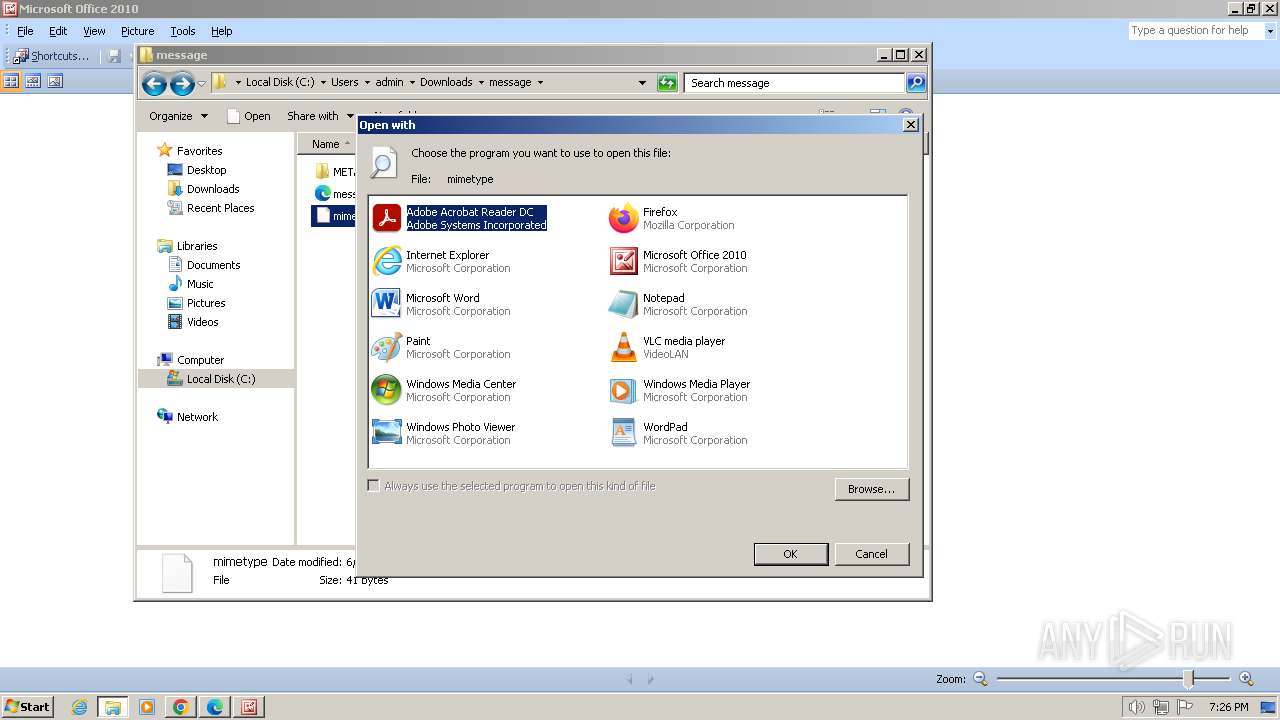The image size is (1280, 720).
Task: Select Desktop under Favorites
Action: tap(196, 170)
